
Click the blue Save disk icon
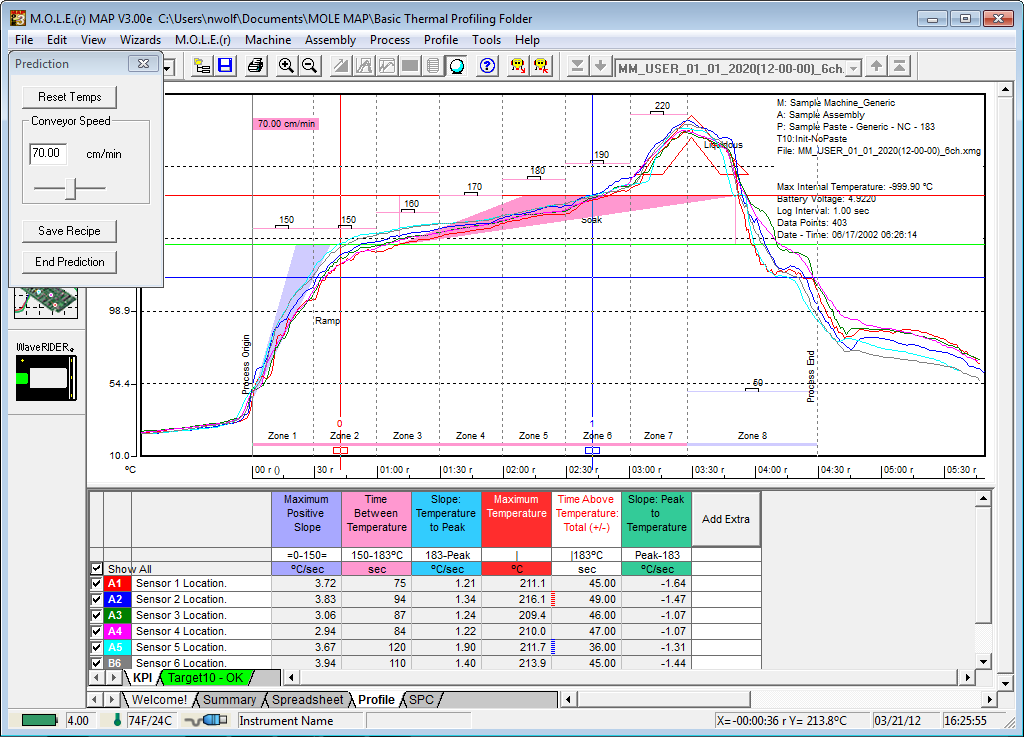click(225, 66)
